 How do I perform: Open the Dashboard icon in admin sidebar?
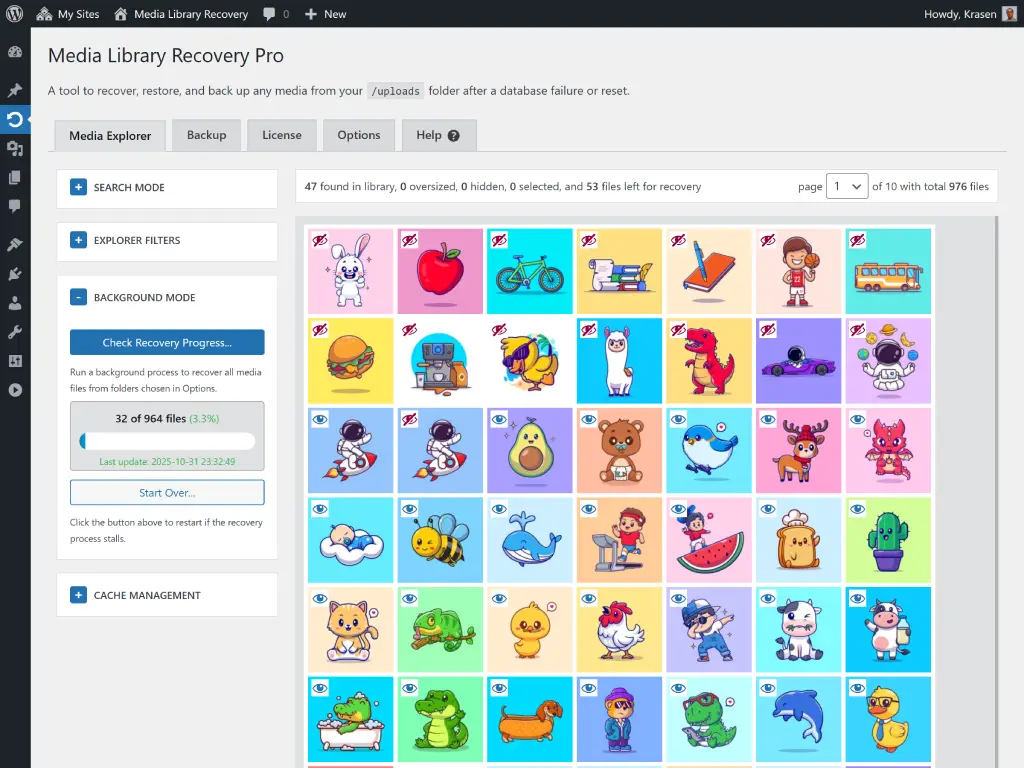point(15,53)
